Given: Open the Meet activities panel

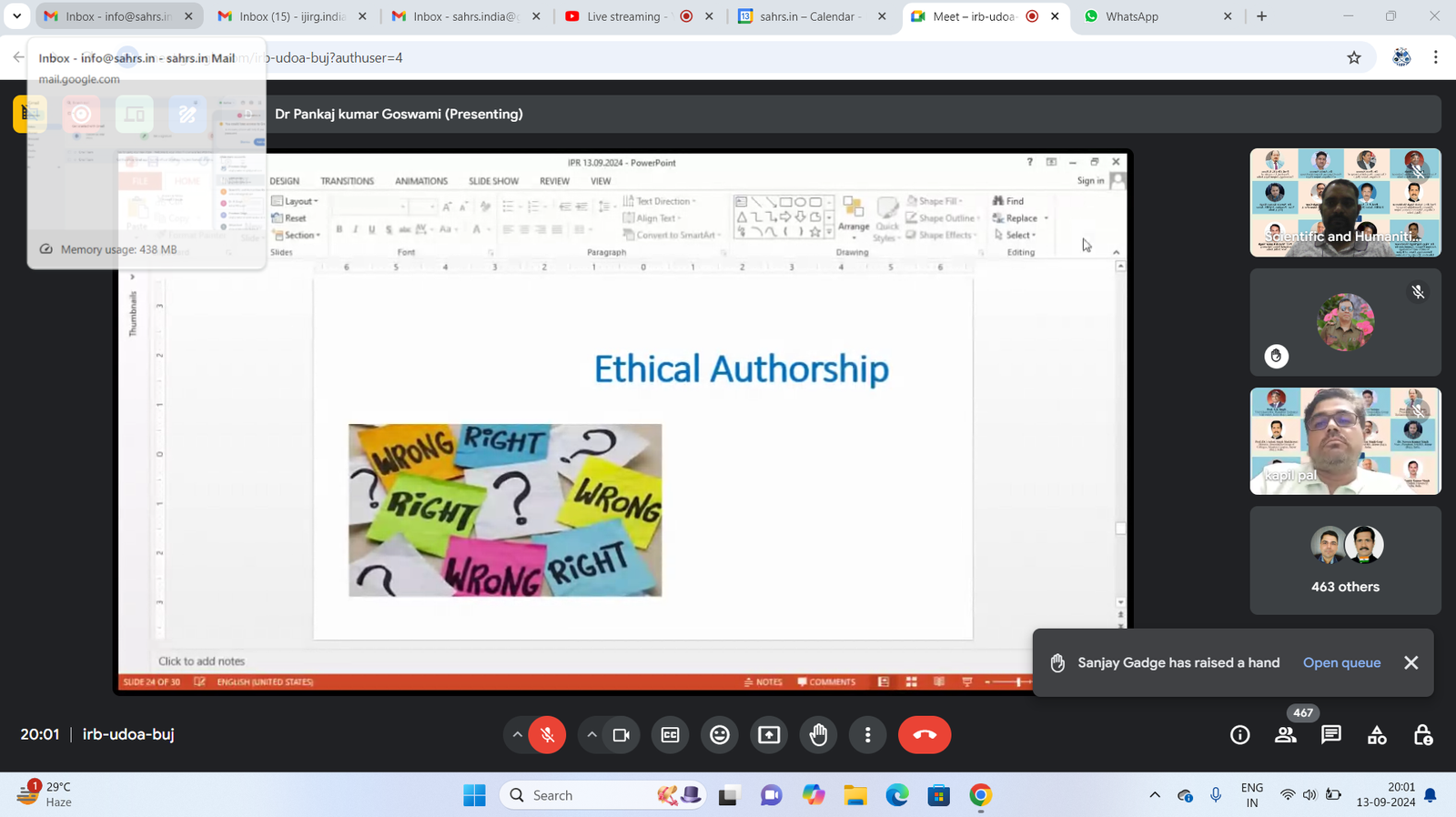Looking at the screenshot, I should [1377, 735].
